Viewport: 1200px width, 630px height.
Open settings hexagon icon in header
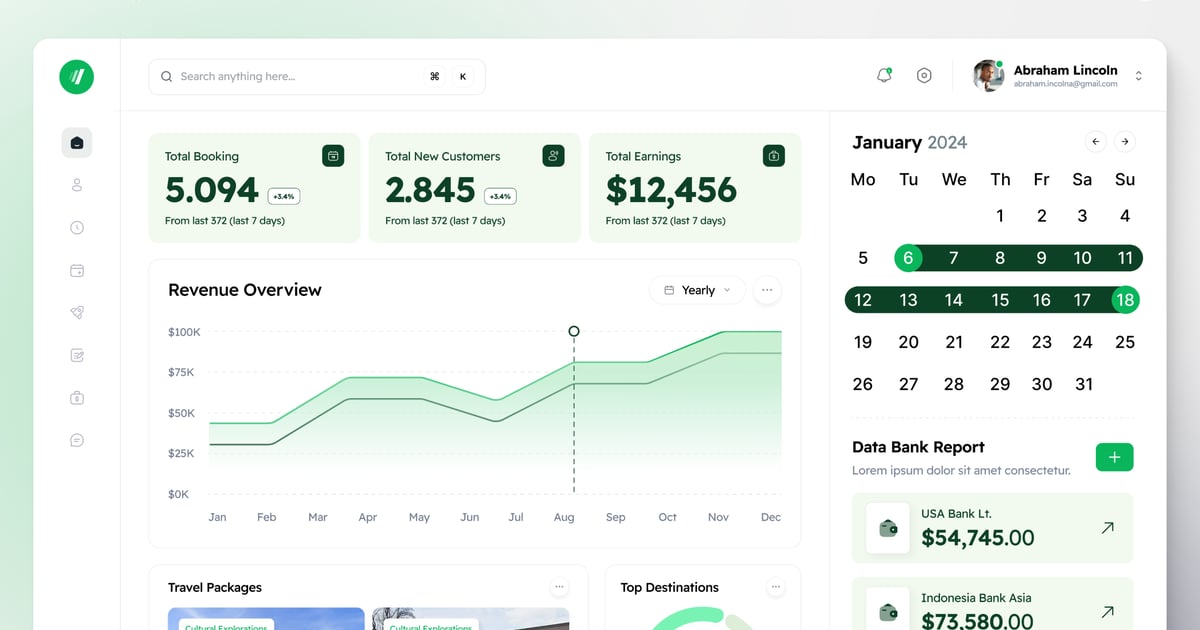(924, 75)
